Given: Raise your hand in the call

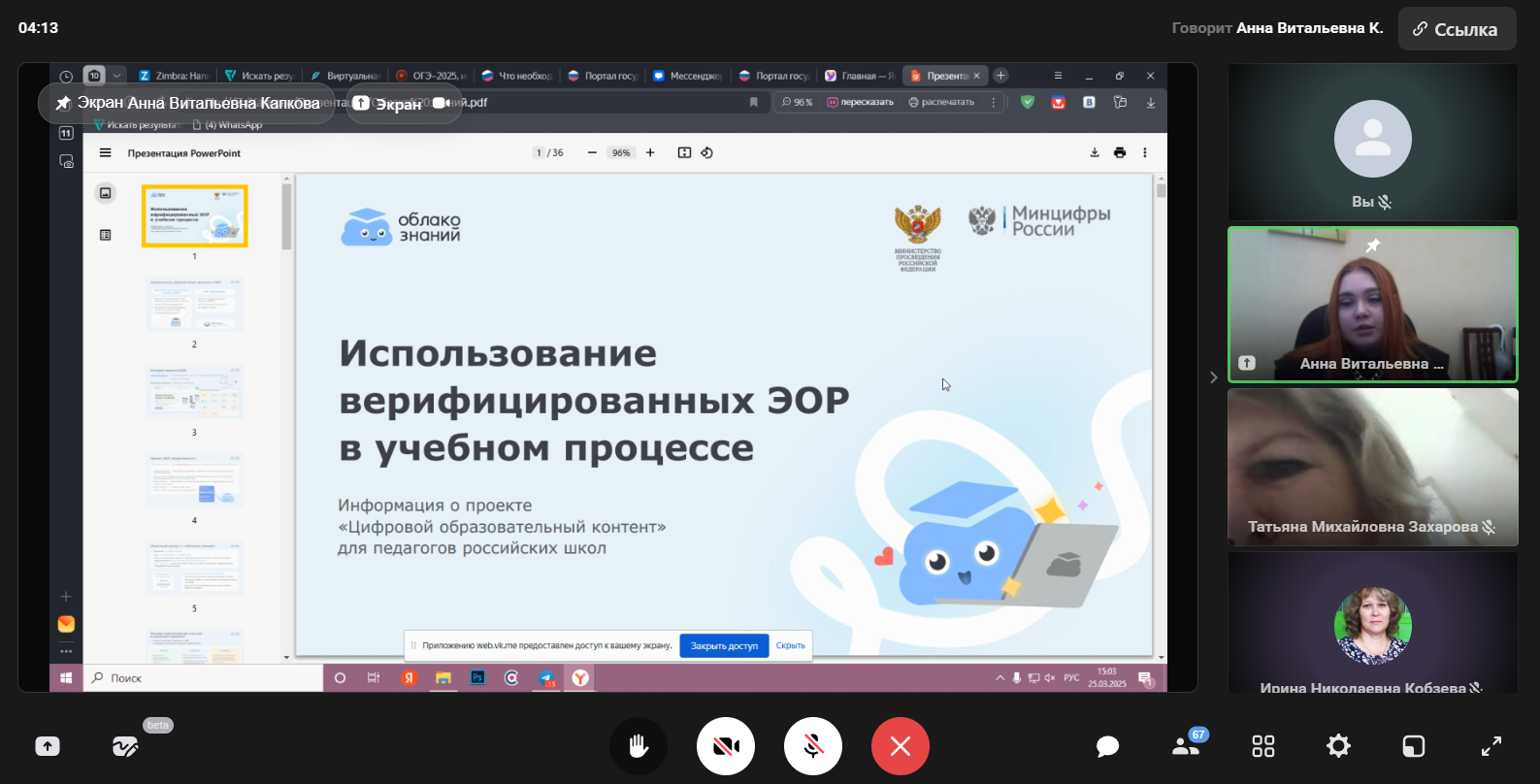Looking at the screenshot, I should pos(638,745).
